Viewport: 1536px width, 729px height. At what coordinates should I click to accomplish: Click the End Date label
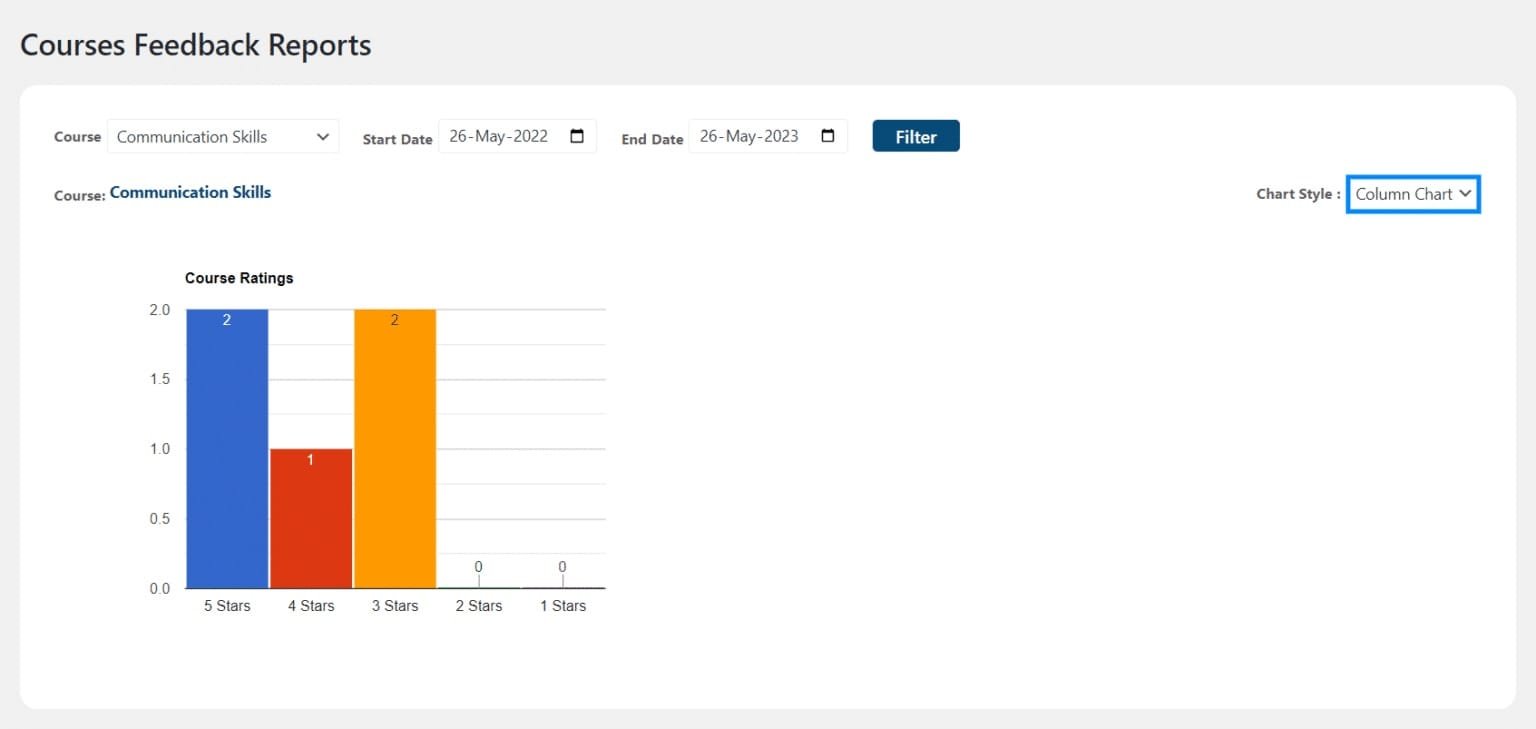[x=652, y=140]
